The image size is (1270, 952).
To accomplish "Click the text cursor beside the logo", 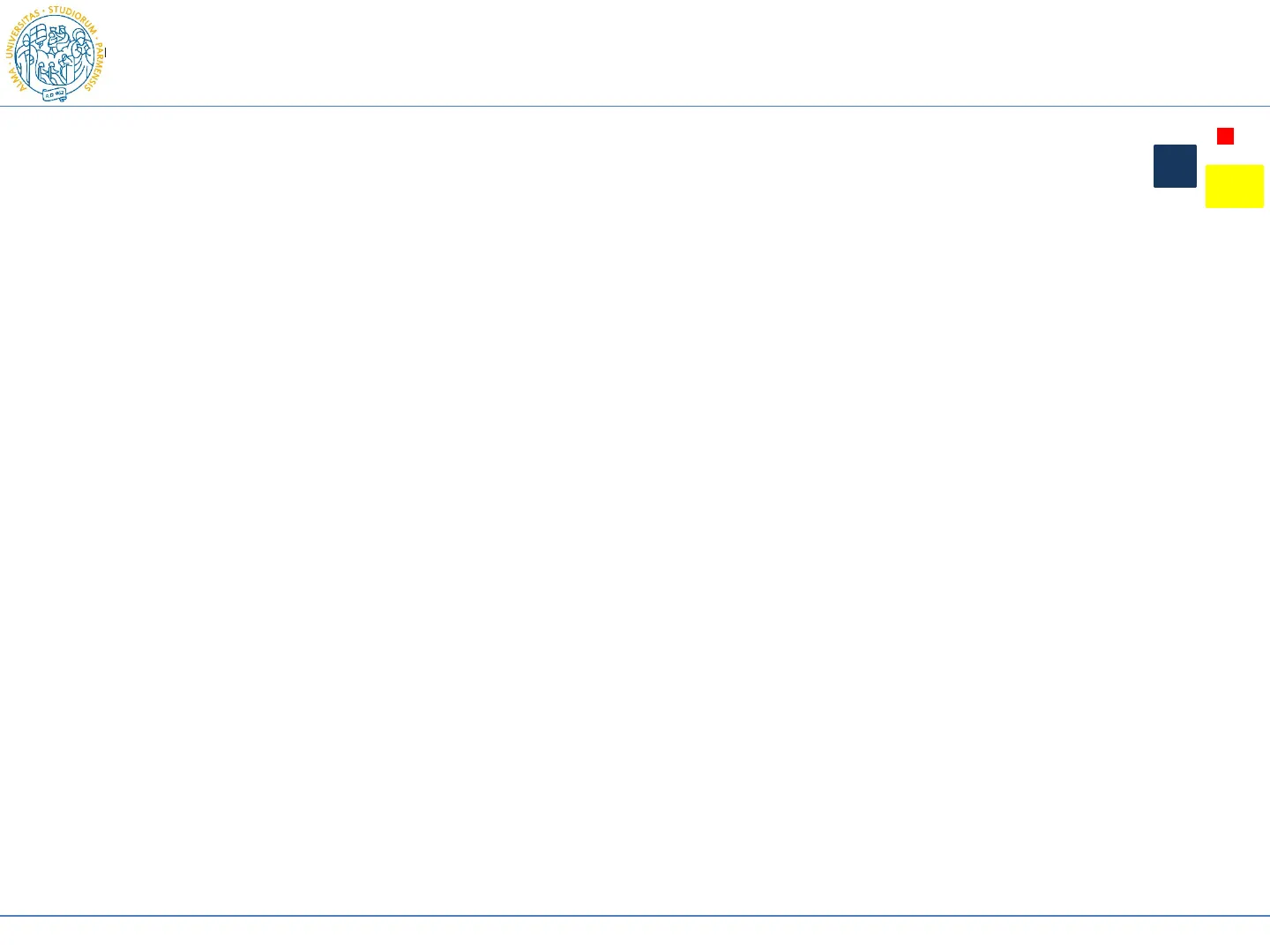I will (105, 53).
